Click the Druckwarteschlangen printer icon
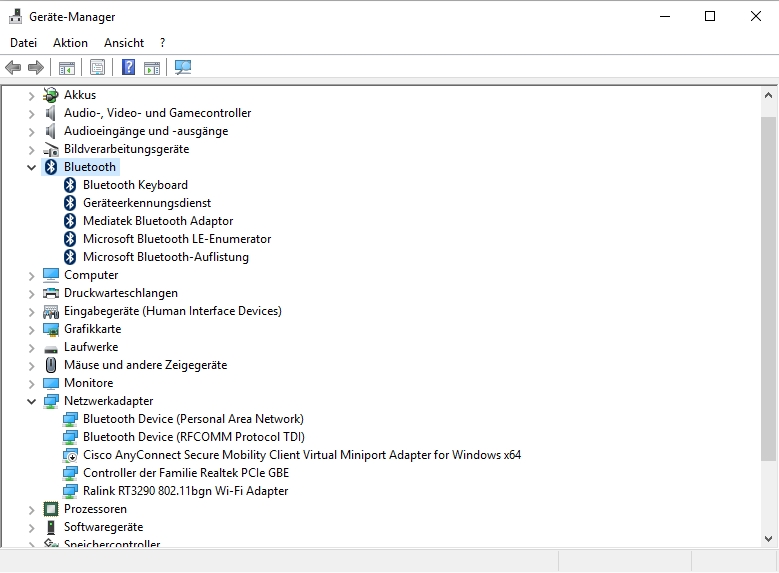This screenshot has height=573, width=779. pos(51,293)
